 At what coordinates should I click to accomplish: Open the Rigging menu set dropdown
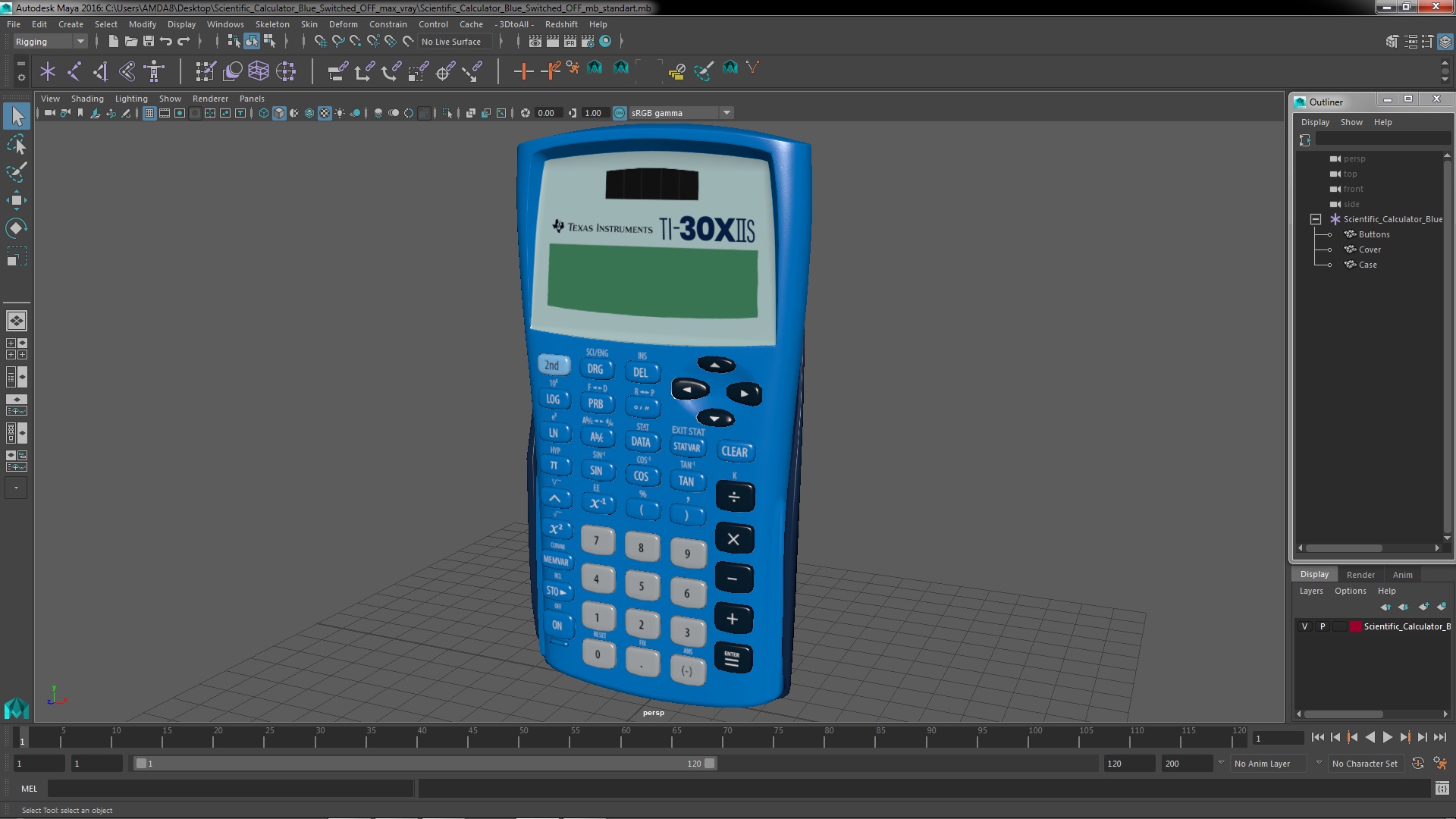pyautogui.click(x=50, y=42)
